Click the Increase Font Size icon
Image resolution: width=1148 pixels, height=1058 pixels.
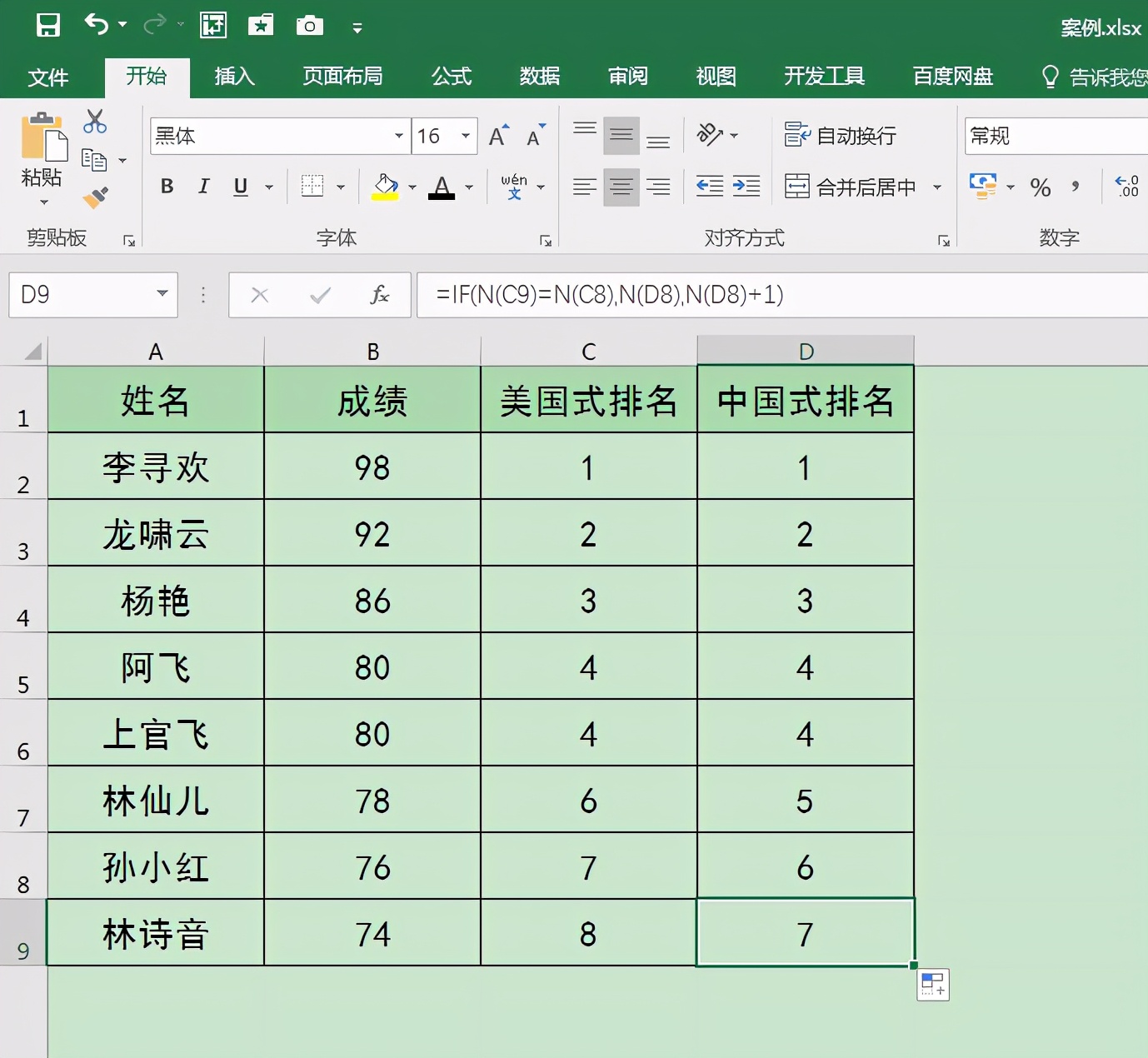499,135
